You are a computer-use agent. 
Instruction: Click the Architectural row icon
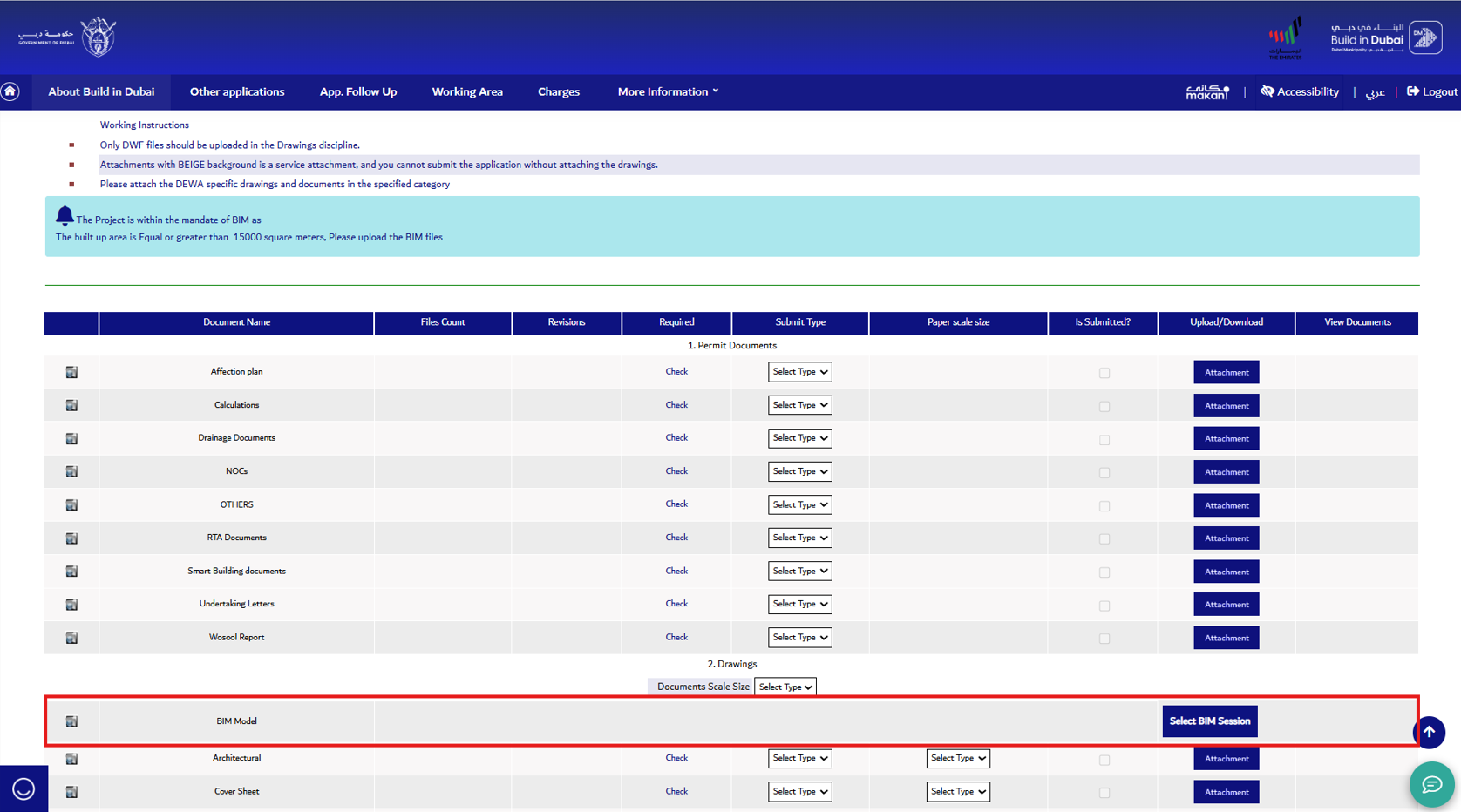click(x=71, y=759)
